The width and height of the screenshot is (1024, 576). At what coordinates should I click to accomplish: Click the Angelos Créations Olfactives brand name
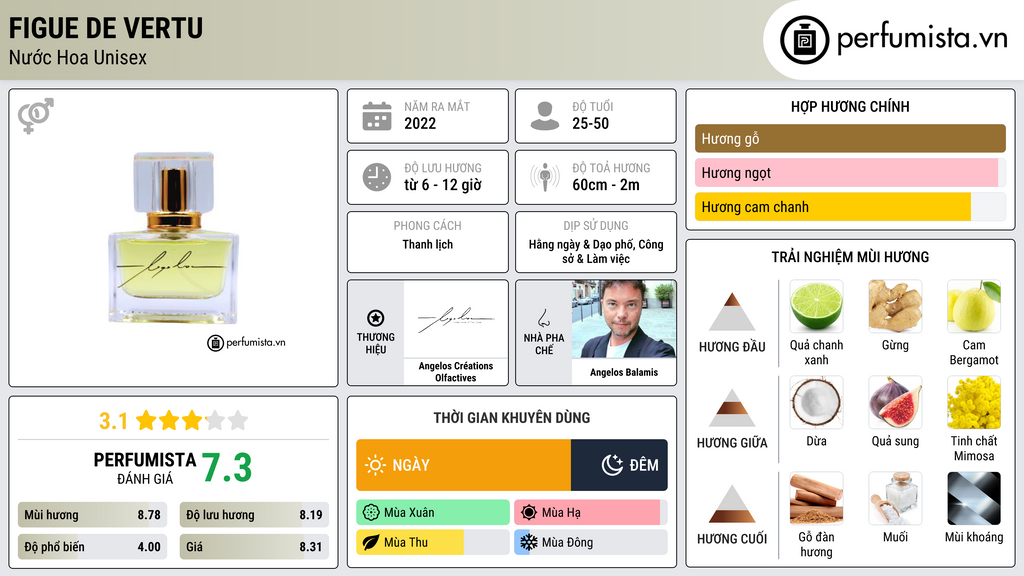(456, 372)
